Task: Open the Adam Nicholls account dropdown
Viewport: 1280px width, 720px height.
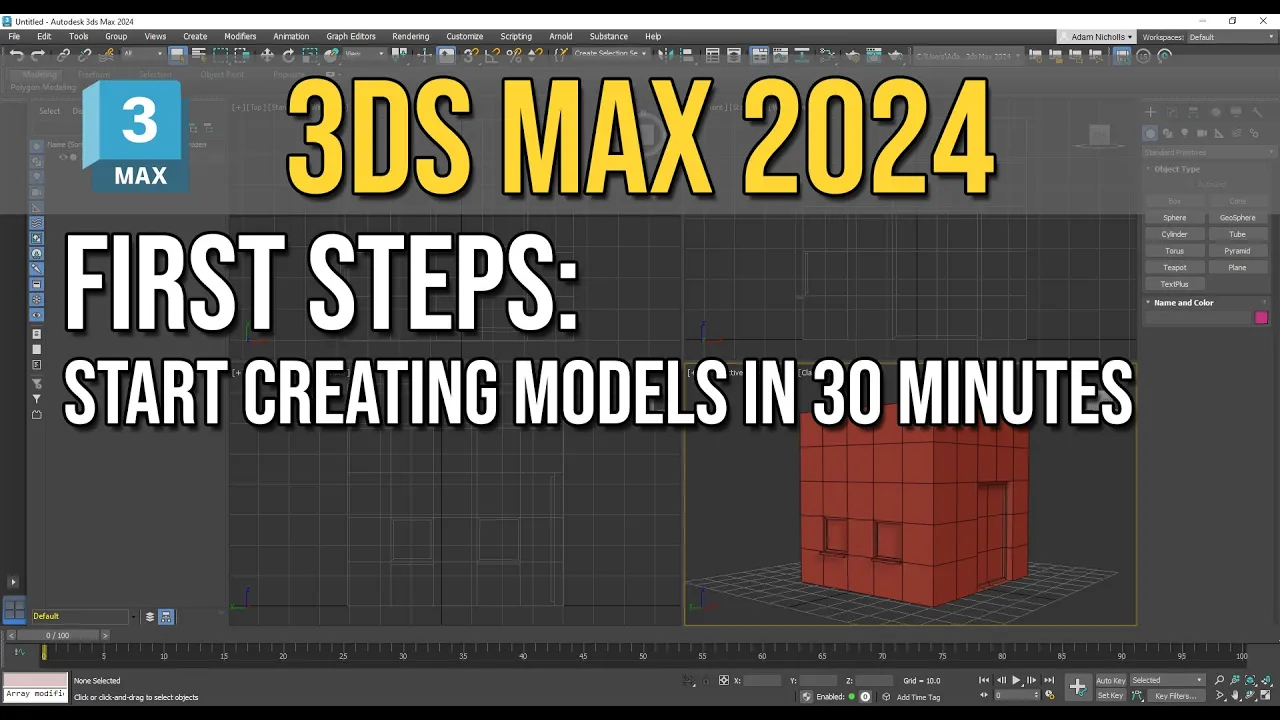Action: click(x=1097, y=37)
